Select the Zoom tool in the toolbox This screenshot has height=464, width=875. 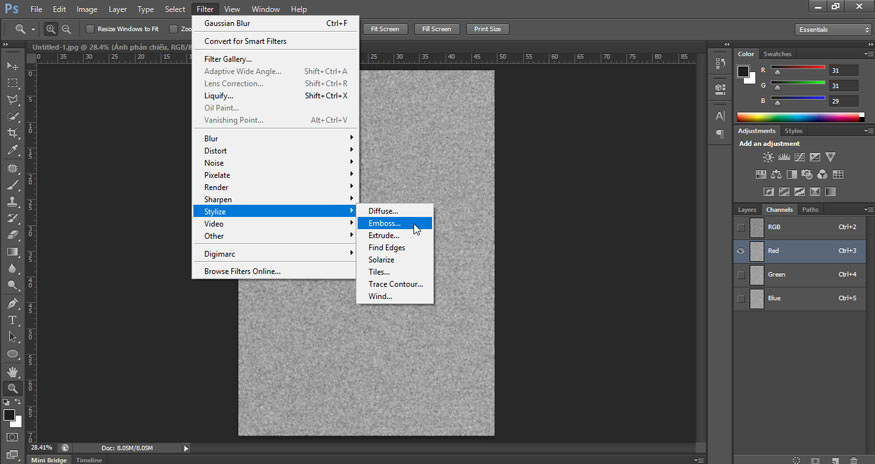click(x=12, y=389)
